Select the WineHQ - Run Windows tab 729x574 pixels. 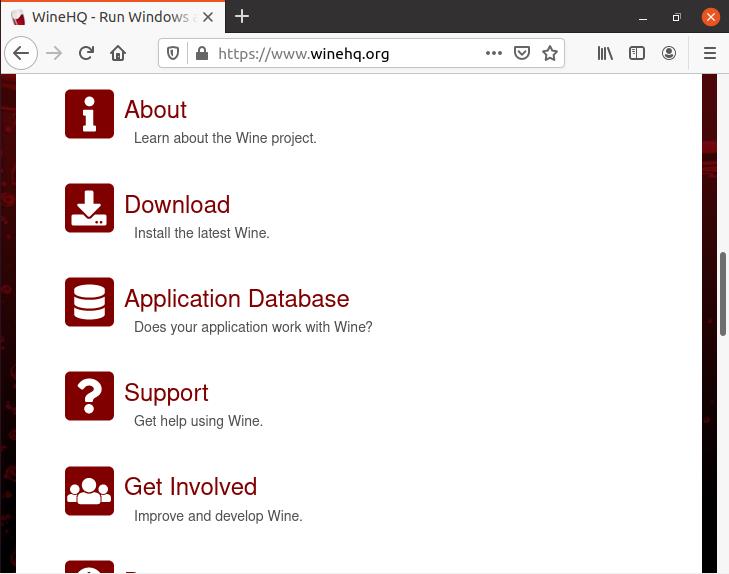pos(113,17)
